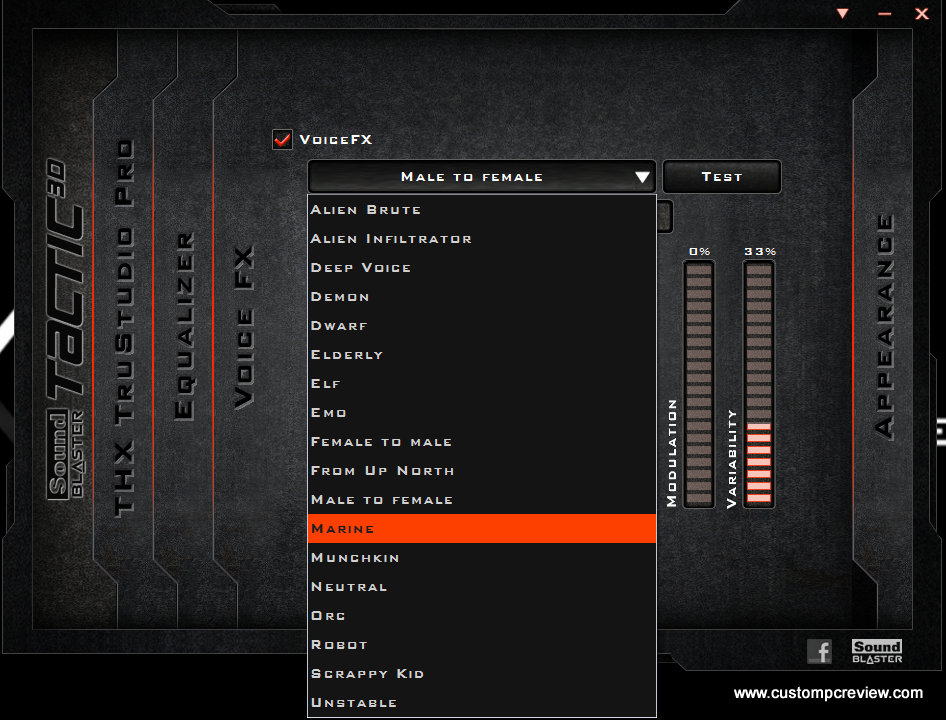Click the orange triangle menu icon
This screenshot has width=946, height=720.
tap(843, 13)
